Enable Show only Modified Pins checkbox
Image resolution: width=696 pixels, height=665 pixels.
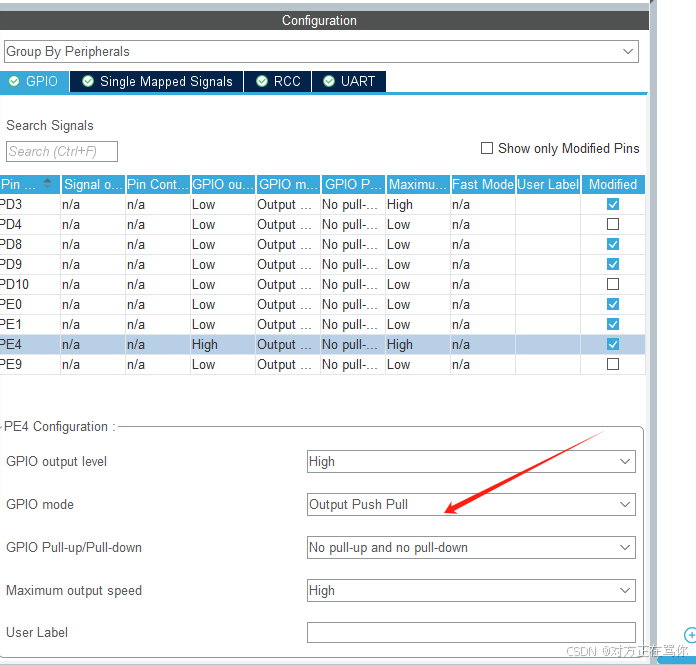pos(487,148)
